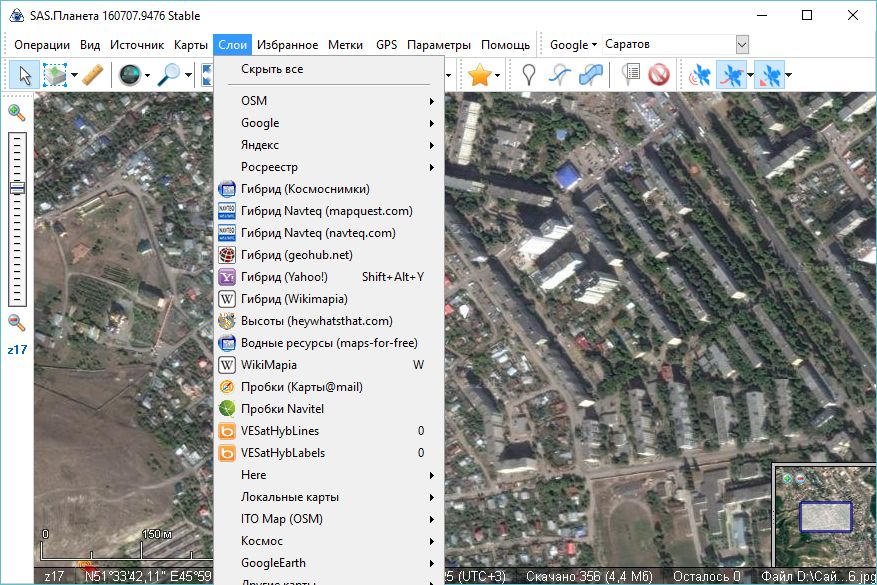Click the zoom level slider handle

(17, 188)
